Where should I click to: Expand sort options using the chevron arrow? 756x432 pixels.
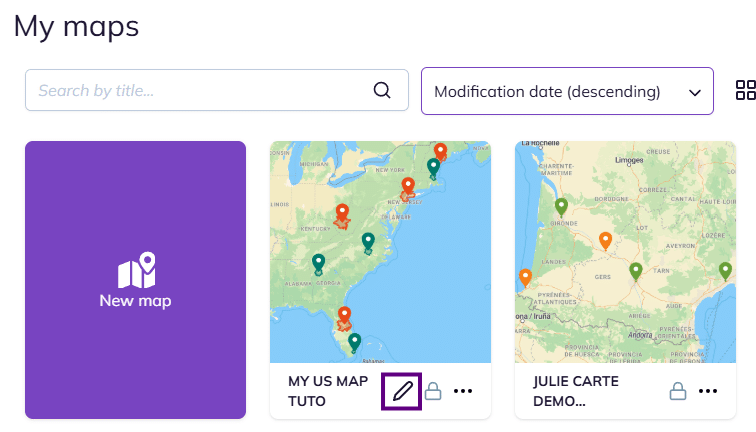[x=695, y=92]
